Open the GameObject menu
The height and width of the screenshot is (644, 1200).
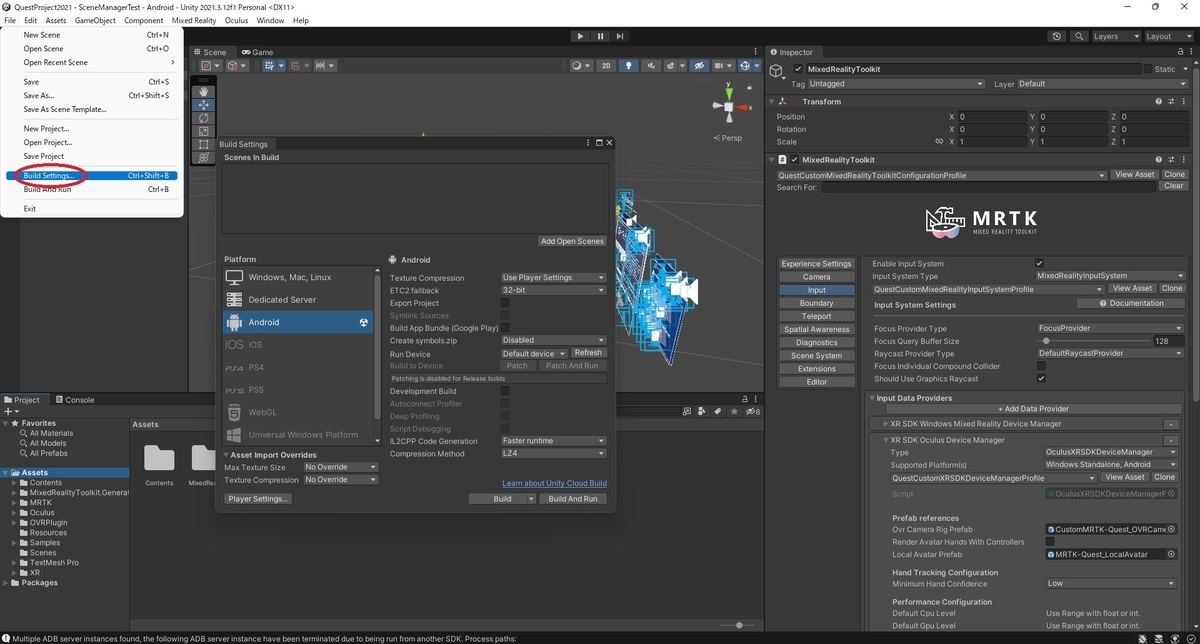point(95,20)
